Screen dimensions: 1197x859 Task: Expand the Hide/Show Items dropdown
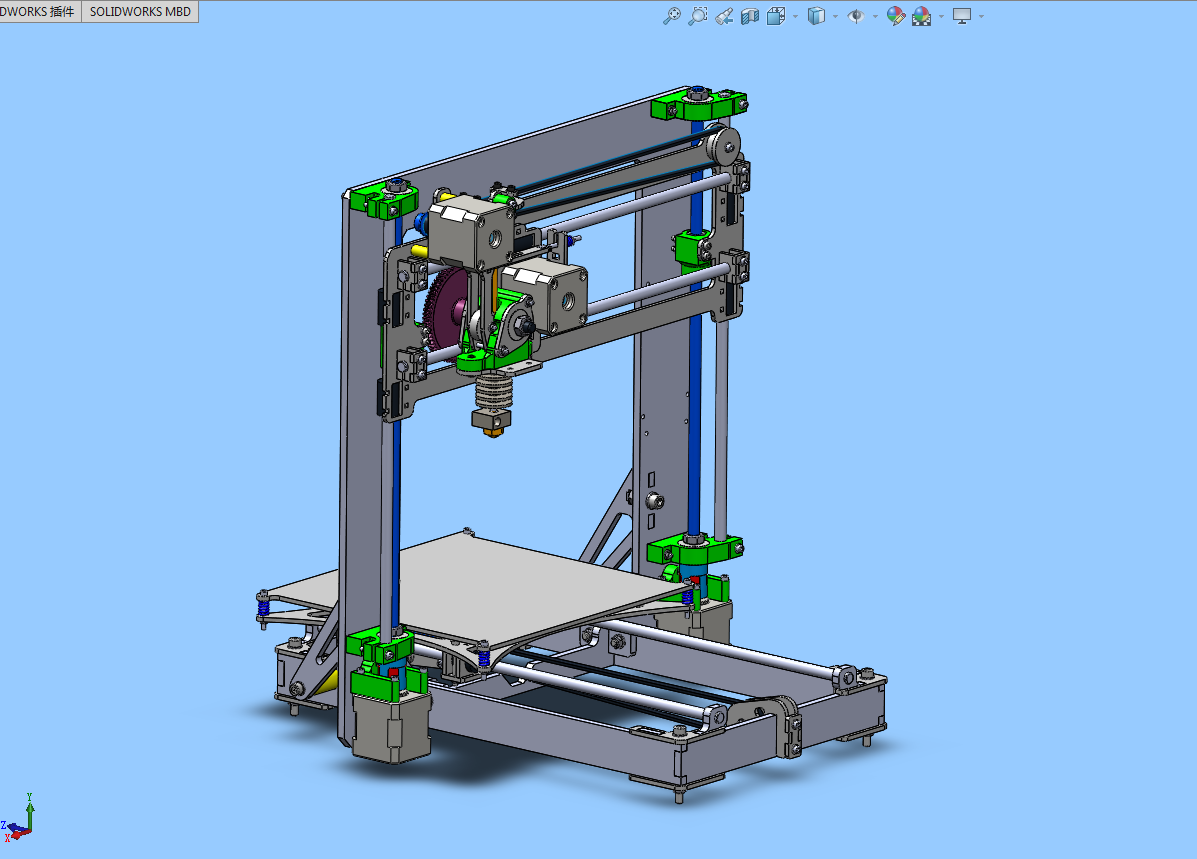(874, 16)
